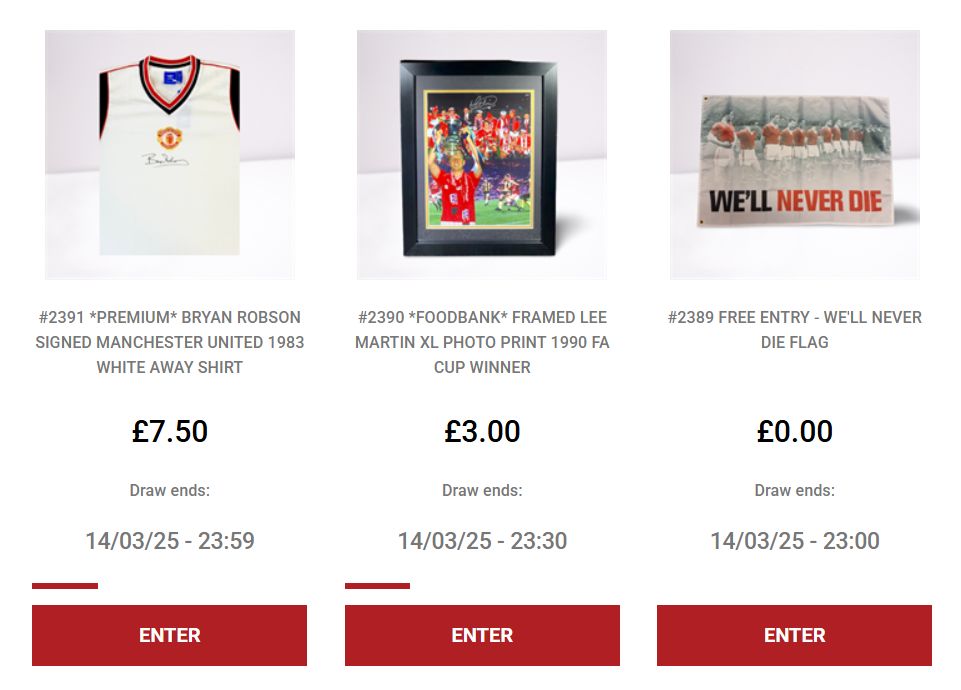
Task: Click the 14/03/25 - 23:00 draw end time
Action: coord(794,540)
